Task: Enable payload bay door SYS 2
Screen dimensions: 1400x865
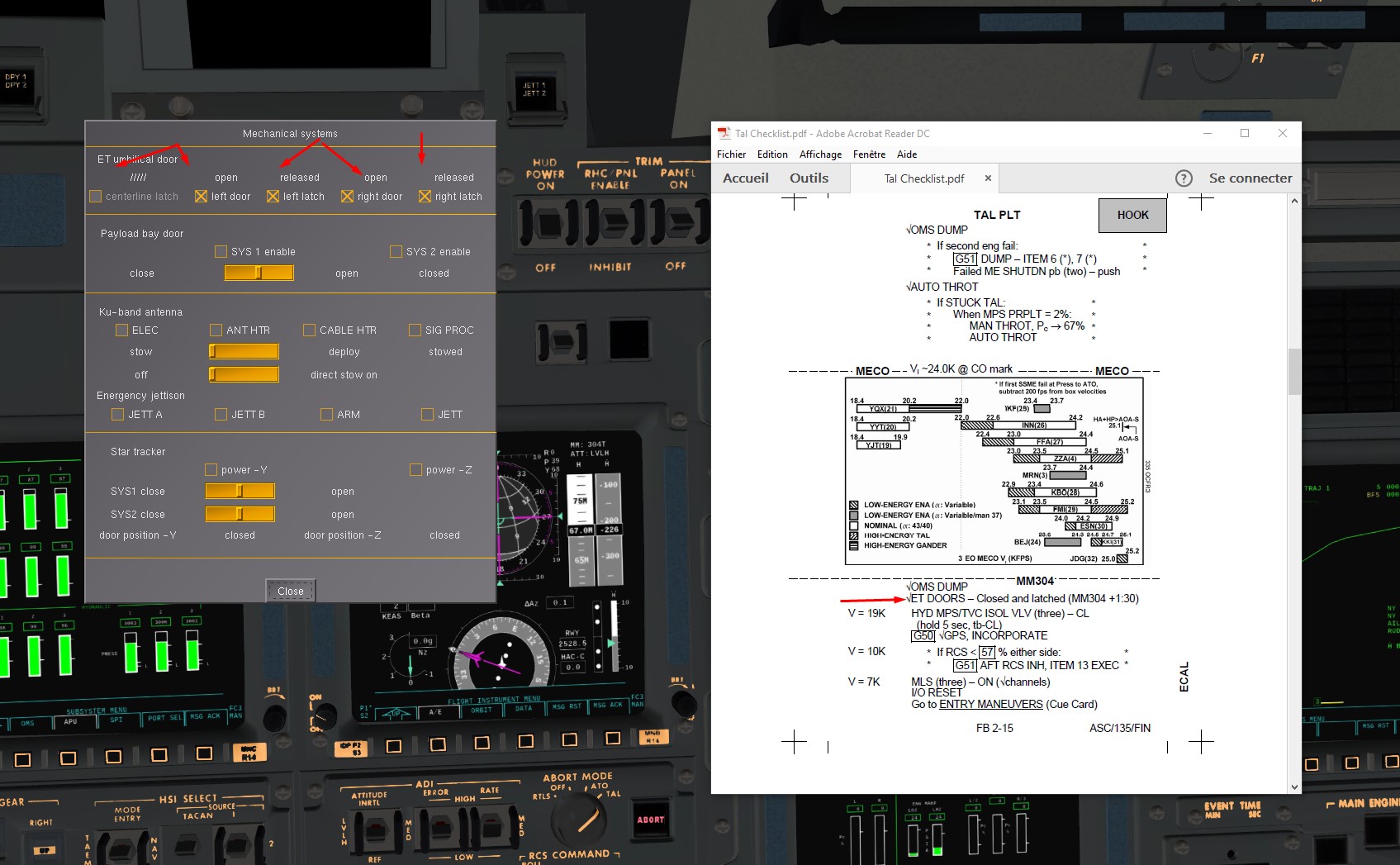Action: (396, 251)
